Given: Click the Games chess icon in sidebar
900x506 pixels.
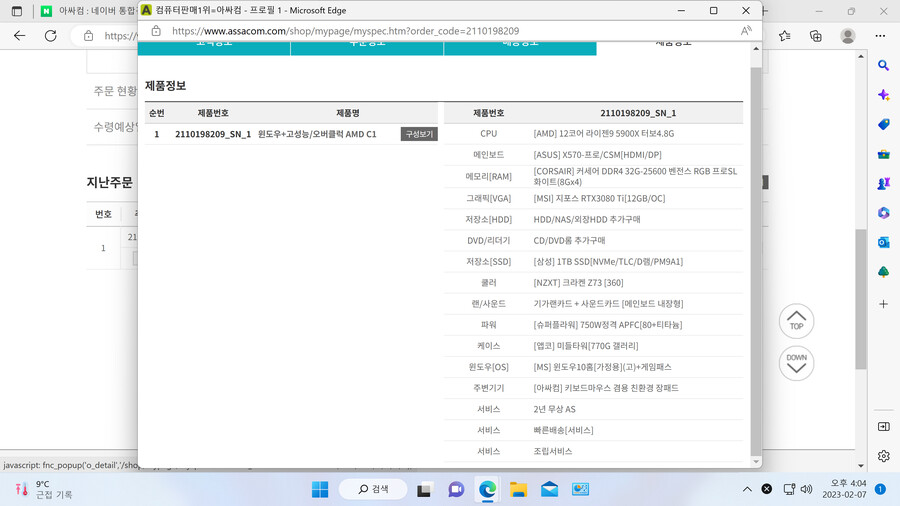Looking at the screenshot, I should (x=883, y=184).
